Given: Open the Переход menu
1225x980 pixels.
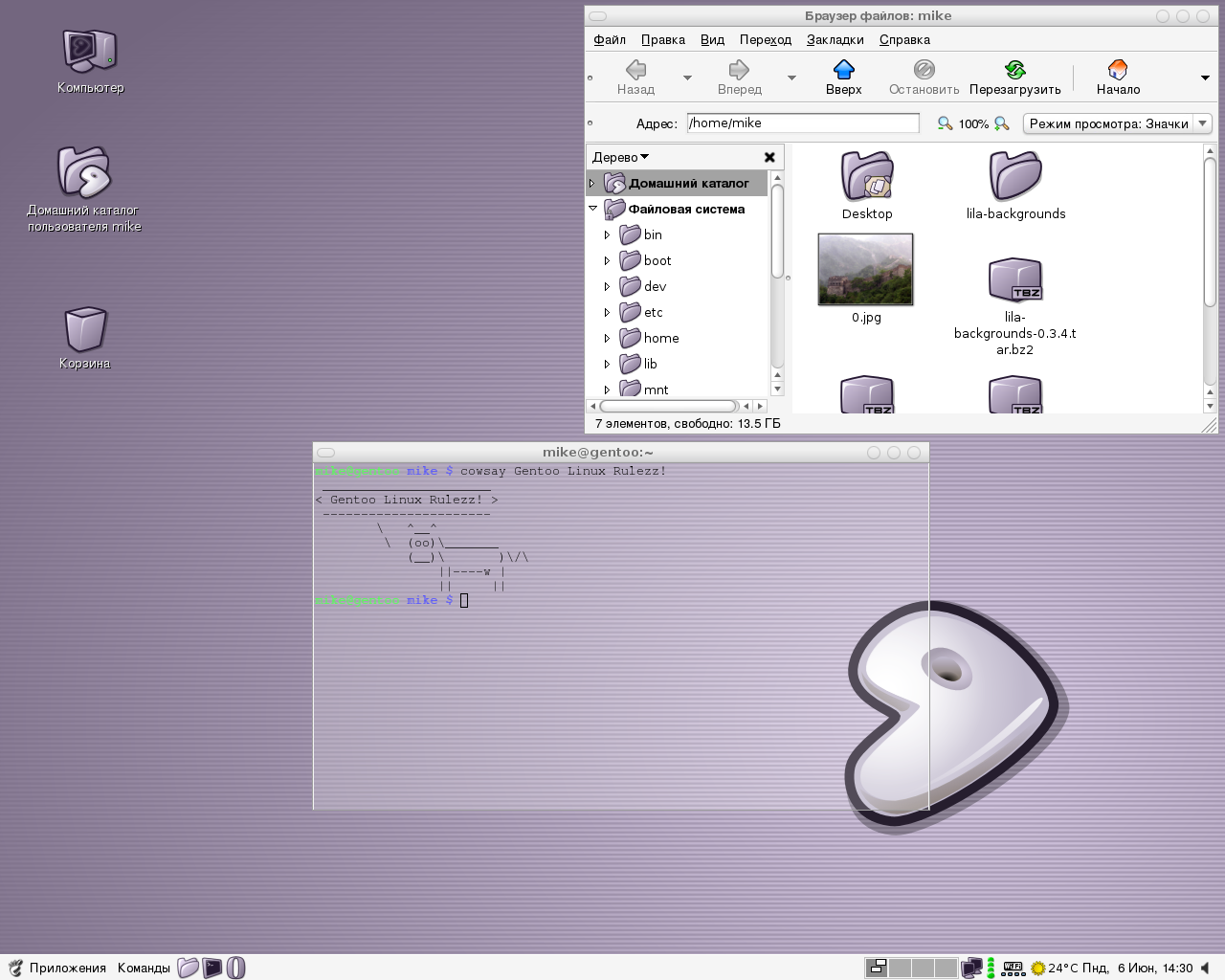Looking at the screenshot, I should click(766, 39).
